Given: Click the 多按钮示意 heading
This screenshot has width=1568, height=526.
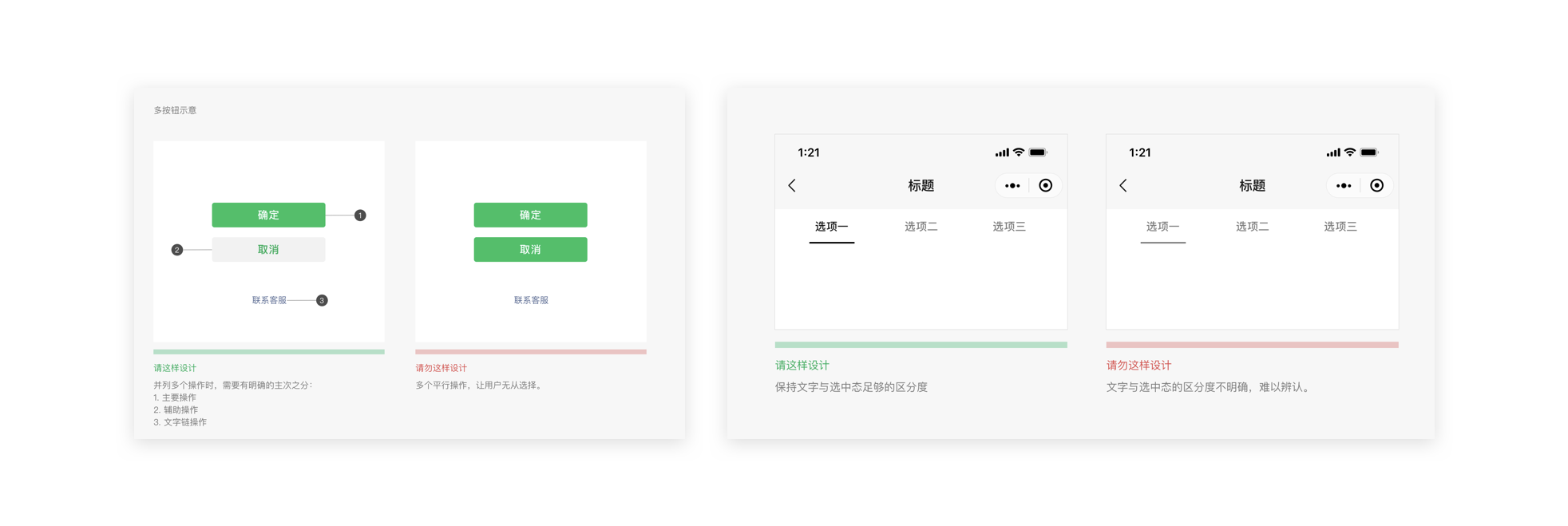Looking at the screenshot, I should (175, 110).
